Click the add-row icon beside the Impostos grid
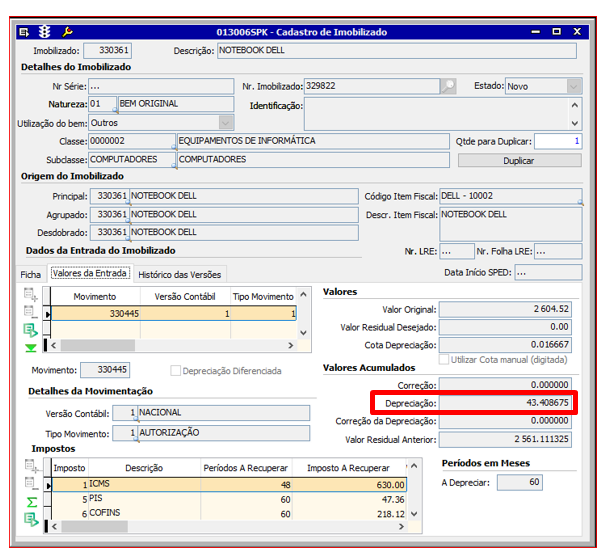Viewport: 608px width, 552px height. click(x=30, y=467)
